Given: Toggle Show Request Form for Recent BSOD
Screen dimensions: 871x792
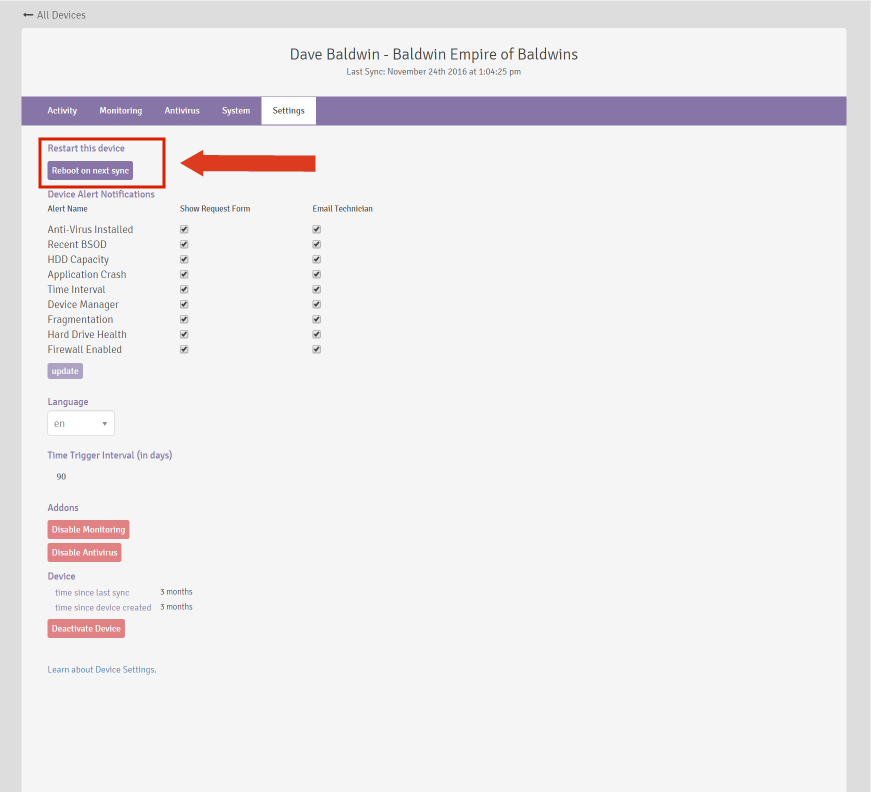Looking at the screenshot, I should 184,244.
